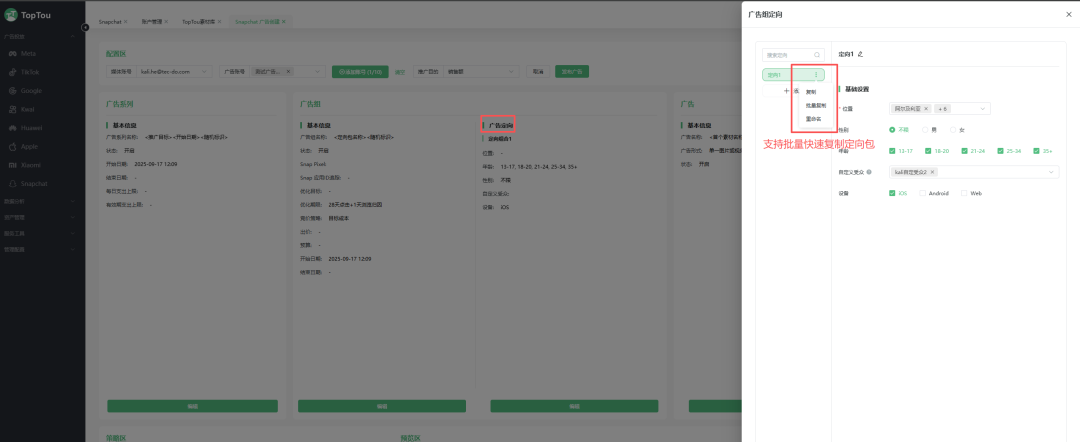Image resolution: width=1080 pixels, height=442 pixels.
Task: Click the rename pencil beside 定向1 title
Action: tap(860, 54)
